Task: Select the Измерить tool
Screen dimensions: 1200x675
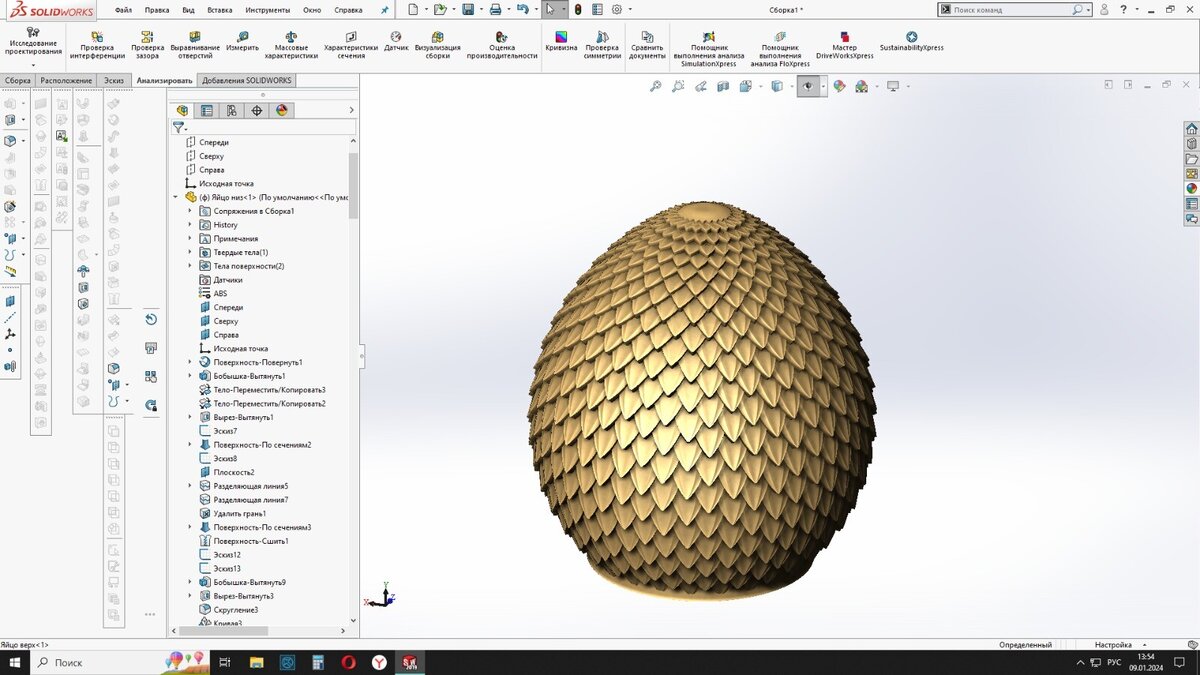Action: (242, 41)
